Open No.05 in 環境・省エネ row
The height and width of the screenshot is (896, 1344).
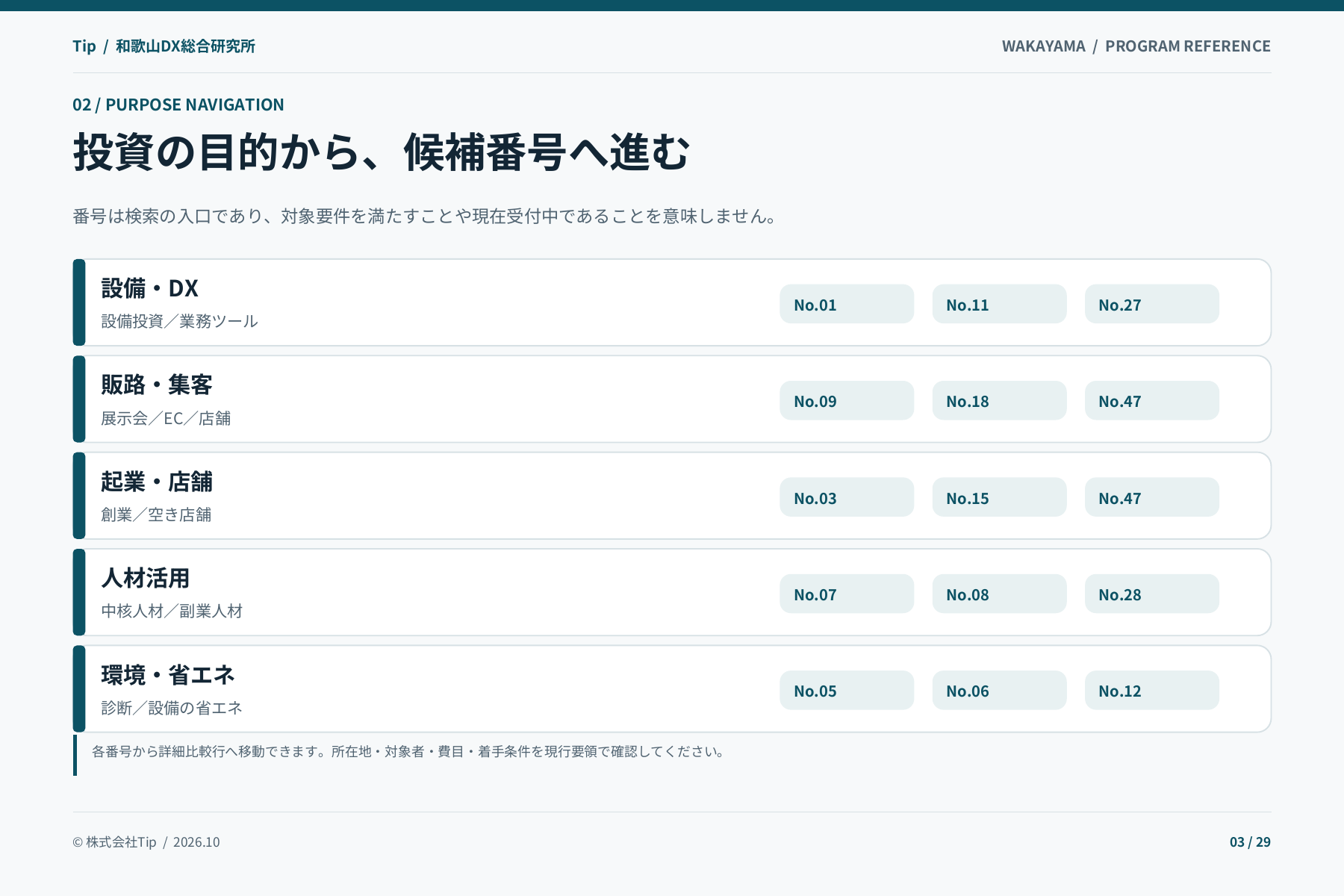(847, 690)
